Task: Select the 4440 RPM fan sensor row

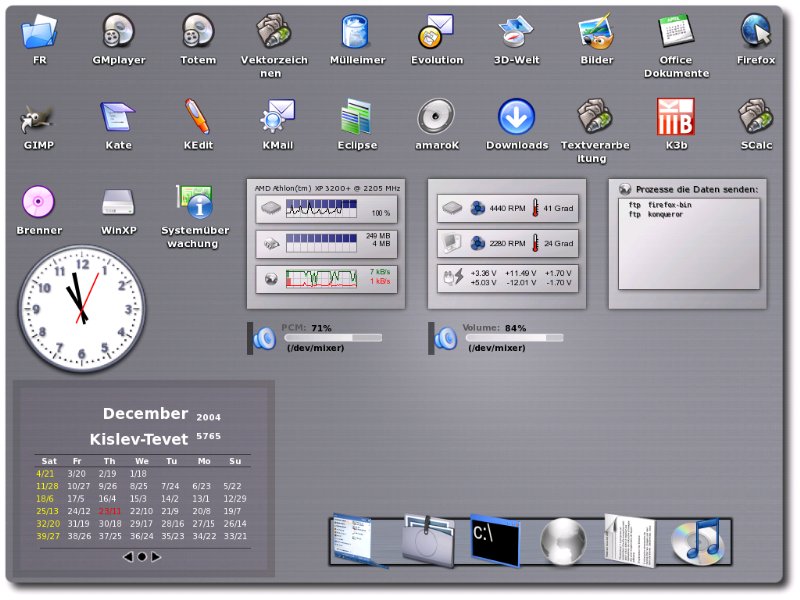Action: (x=508, y=208)
